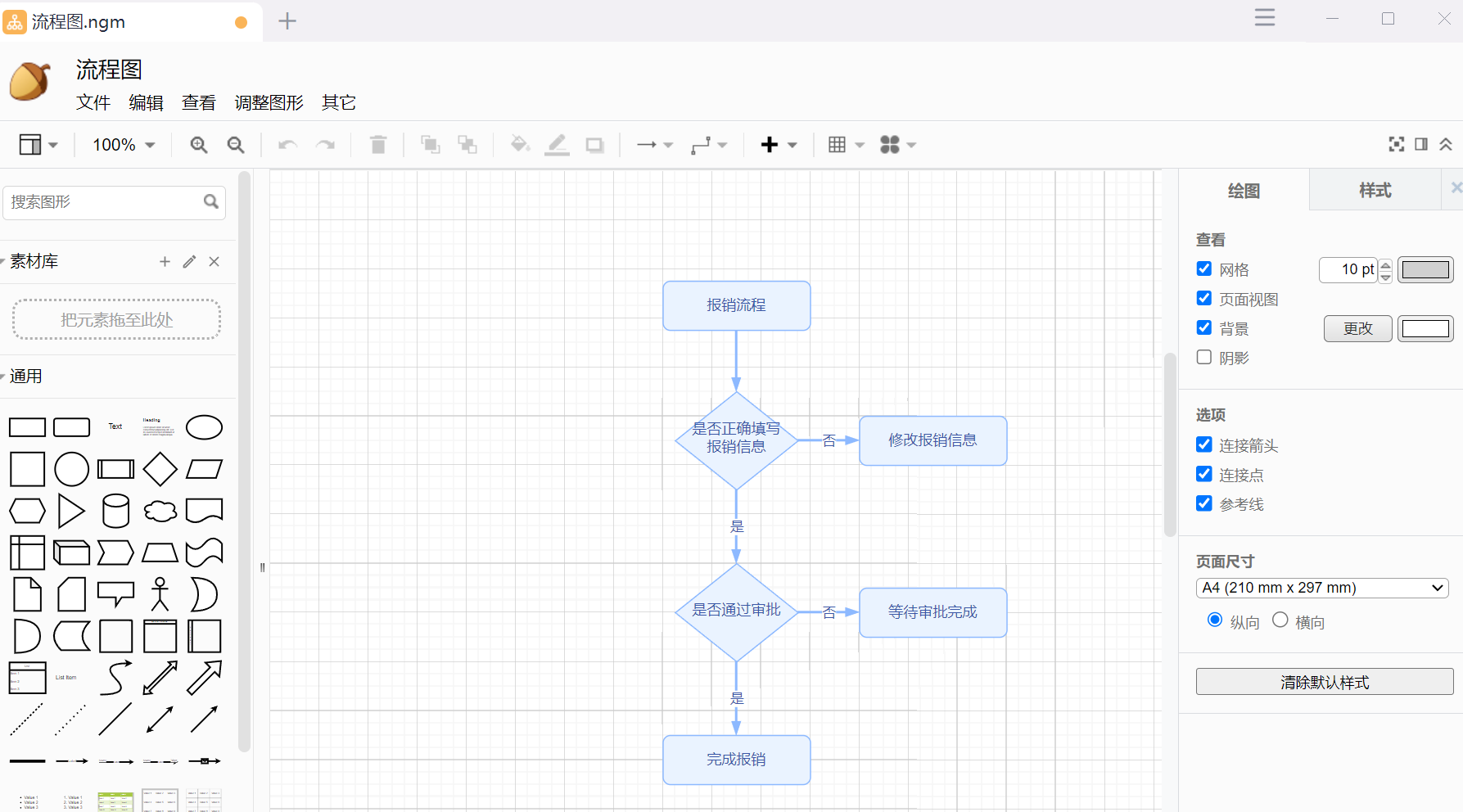Open the view layout dropdown
The height and width of the screenshot is (812, 1463).
[x=38, y=145]
